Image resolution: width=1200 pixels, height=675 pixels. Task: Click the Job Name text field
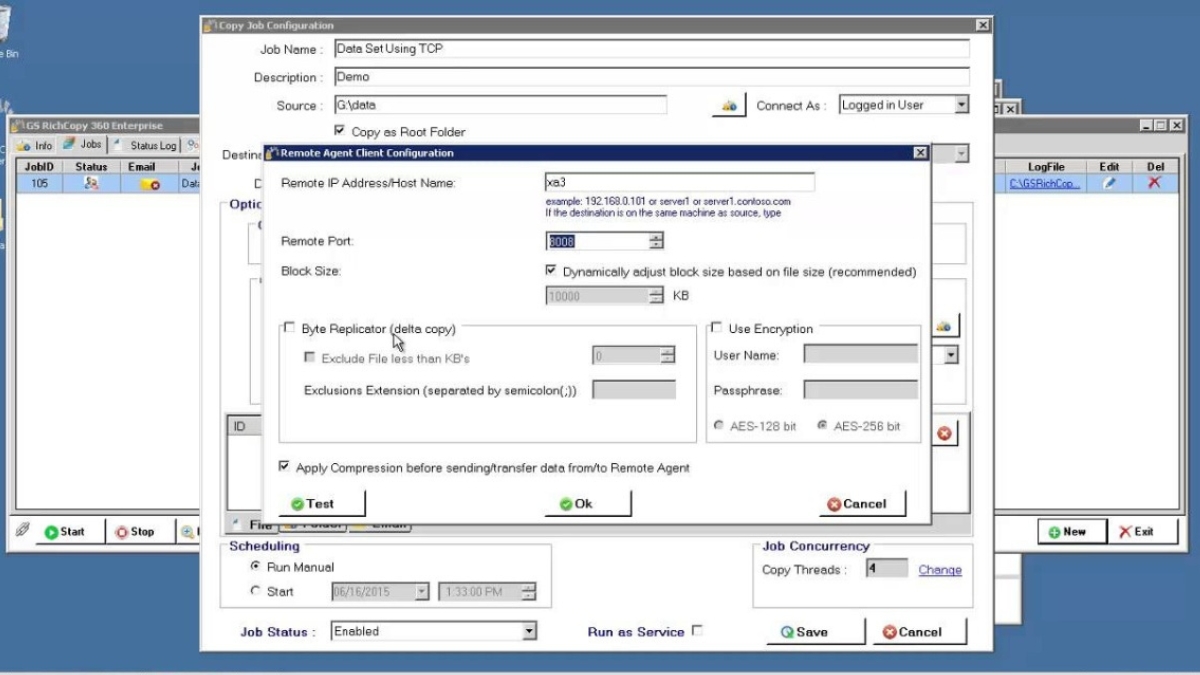(x=652, y=48)
